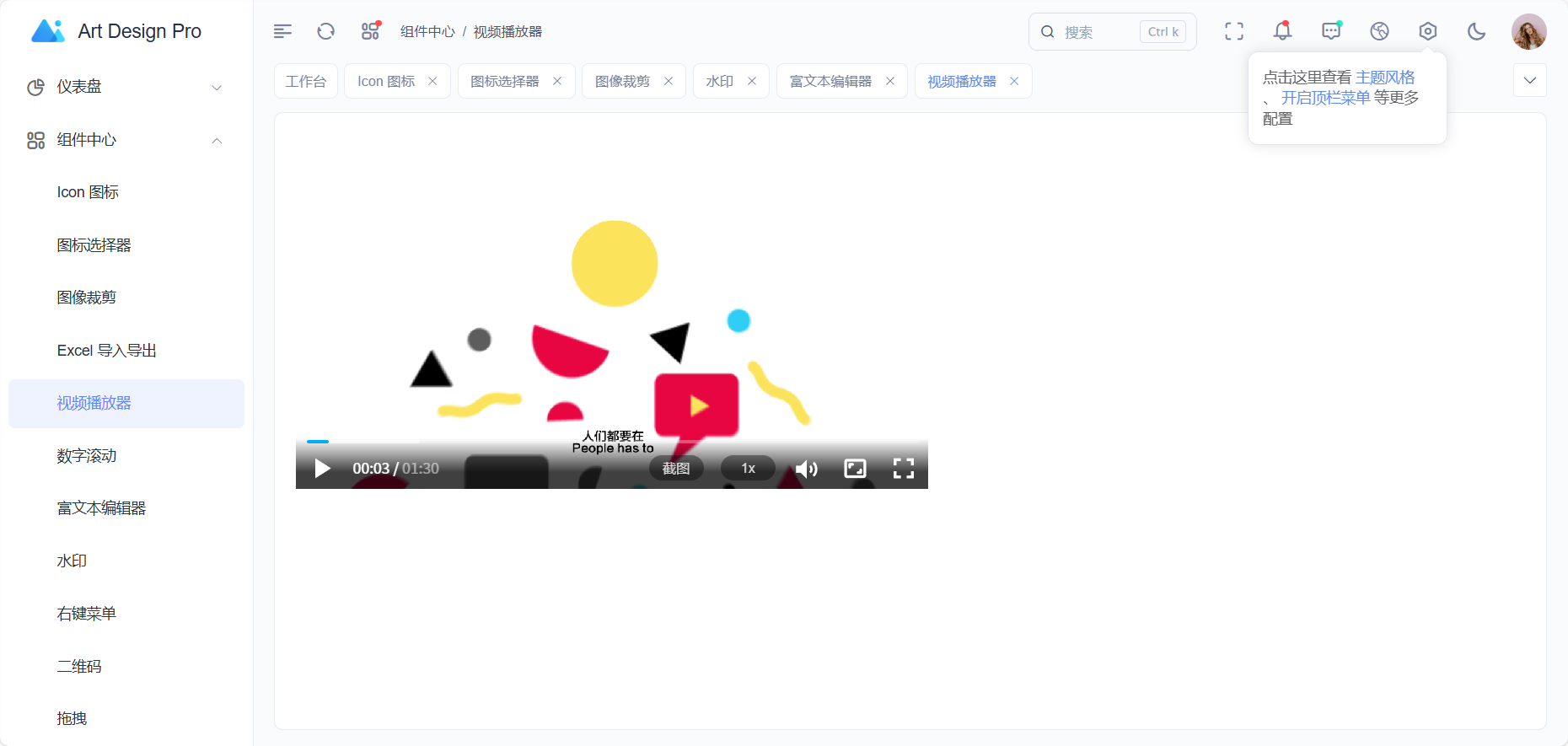The width and height of the screenshot is (1568, 746).
Task: Collapse the 组件中心 menu
Action: (126, 140)
